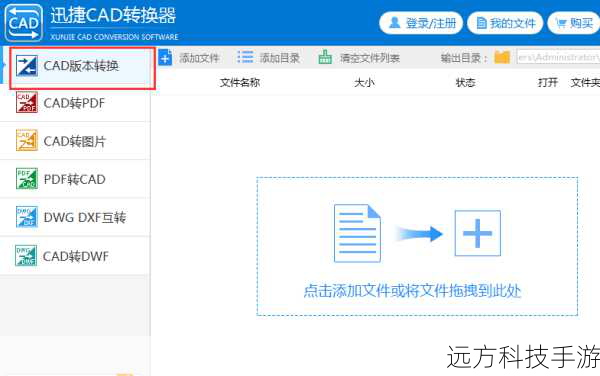Click the 文件名称 column header
The height and width of the screenshot is (376, 600).
click(x=240, y=83)
